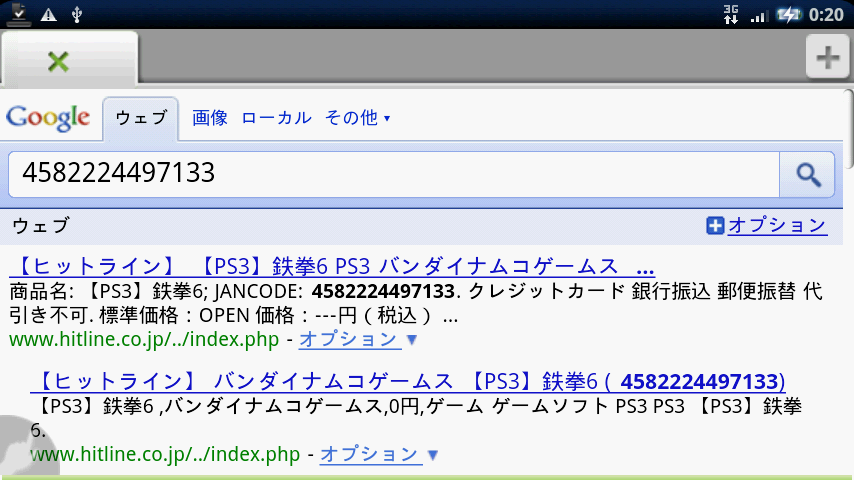The width and height of the screenshot is (854, 480).
Task: Open second result バンダイナムコゲームス 【PS3】鉄拳6
Action: tap(408, 381)
